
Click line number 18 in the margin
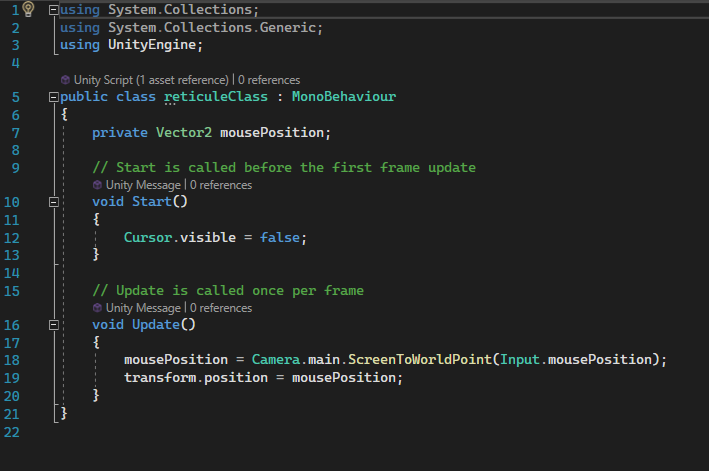tap(12, 360)
